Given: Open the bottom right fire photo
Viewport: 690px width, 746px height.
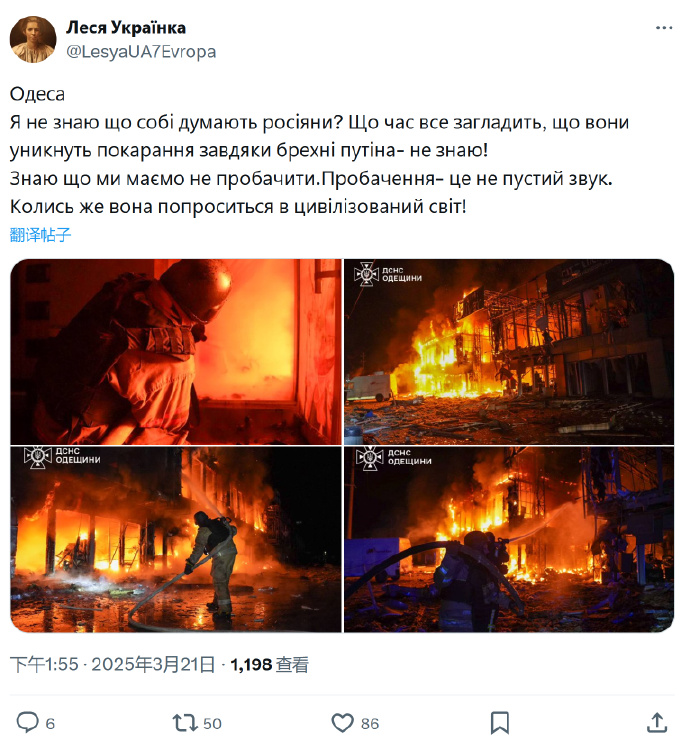Looking at the screenshot, I should 509,540.
